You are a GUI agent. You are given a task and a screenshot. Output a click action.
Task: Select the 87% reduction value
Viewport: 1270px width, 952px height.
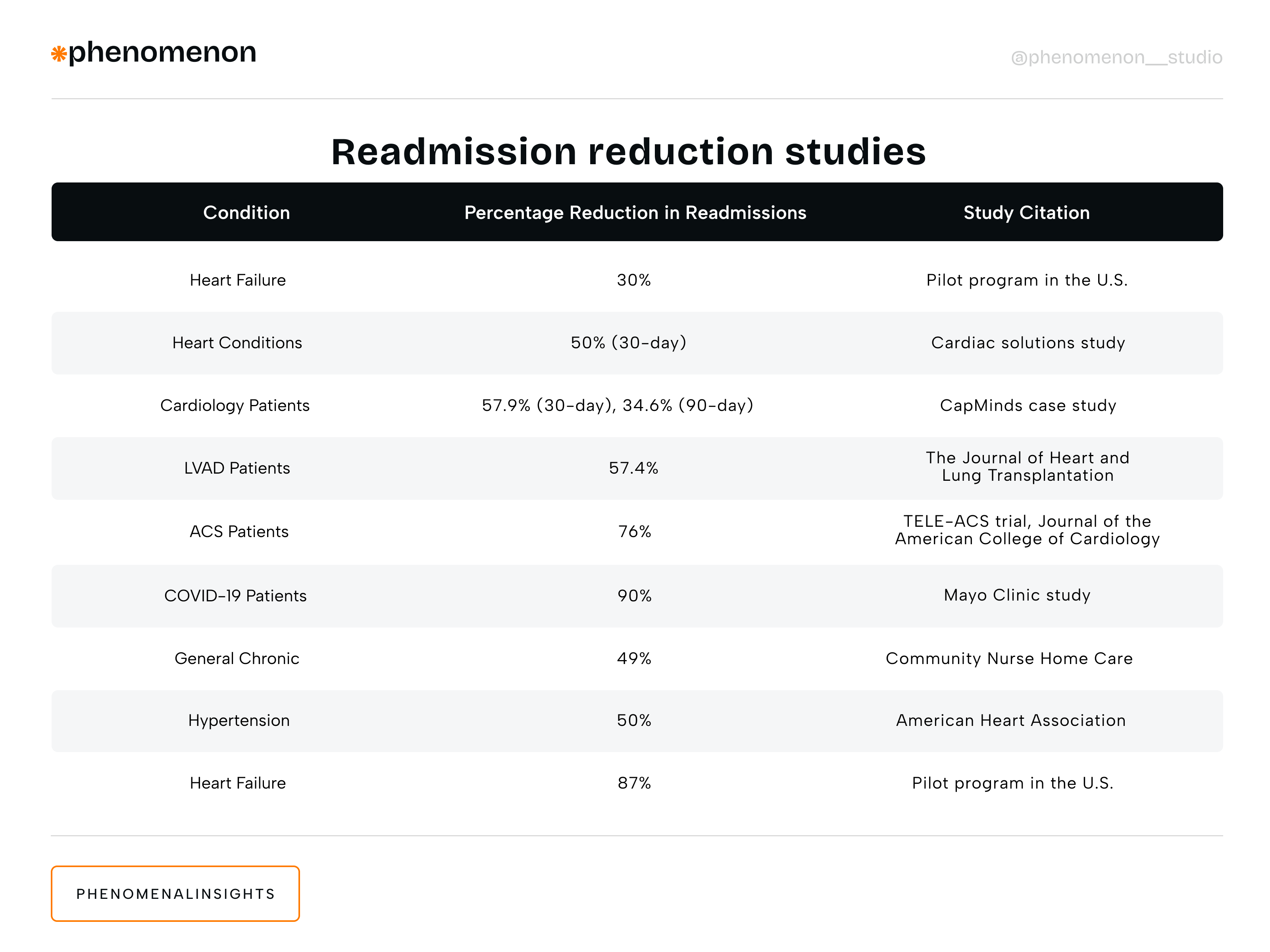(x=635, y=783)
